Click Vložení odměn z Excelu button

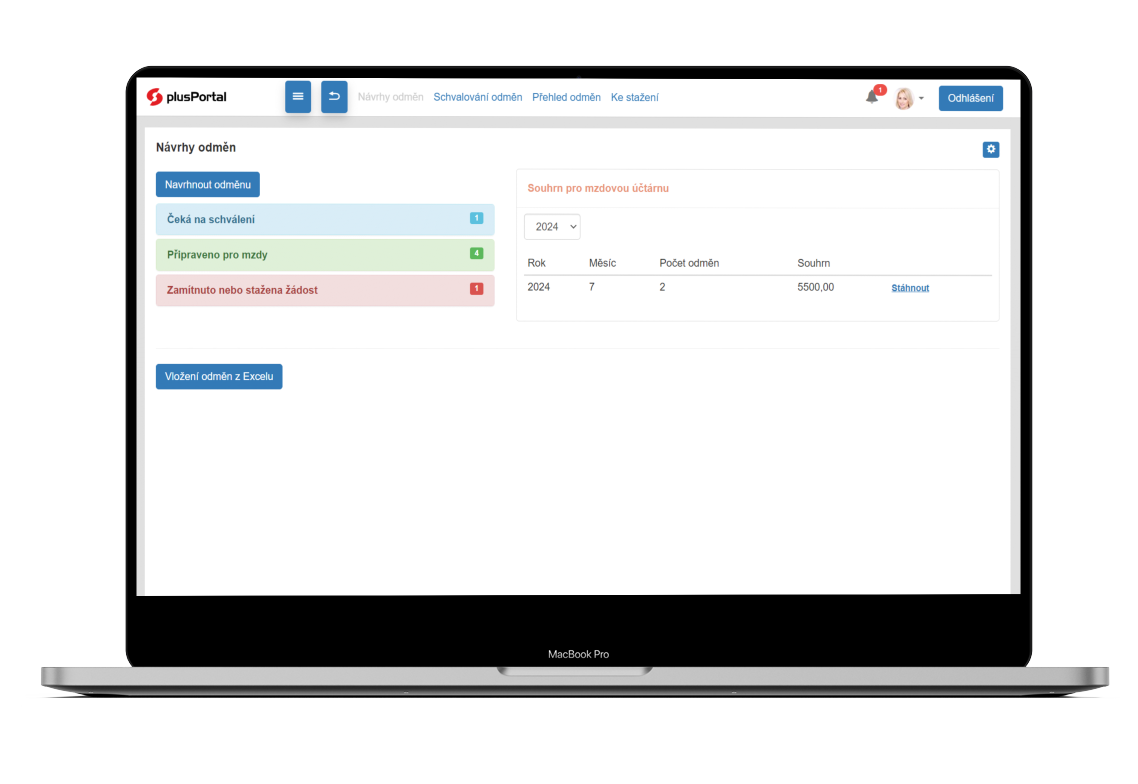tap(219, 377)
